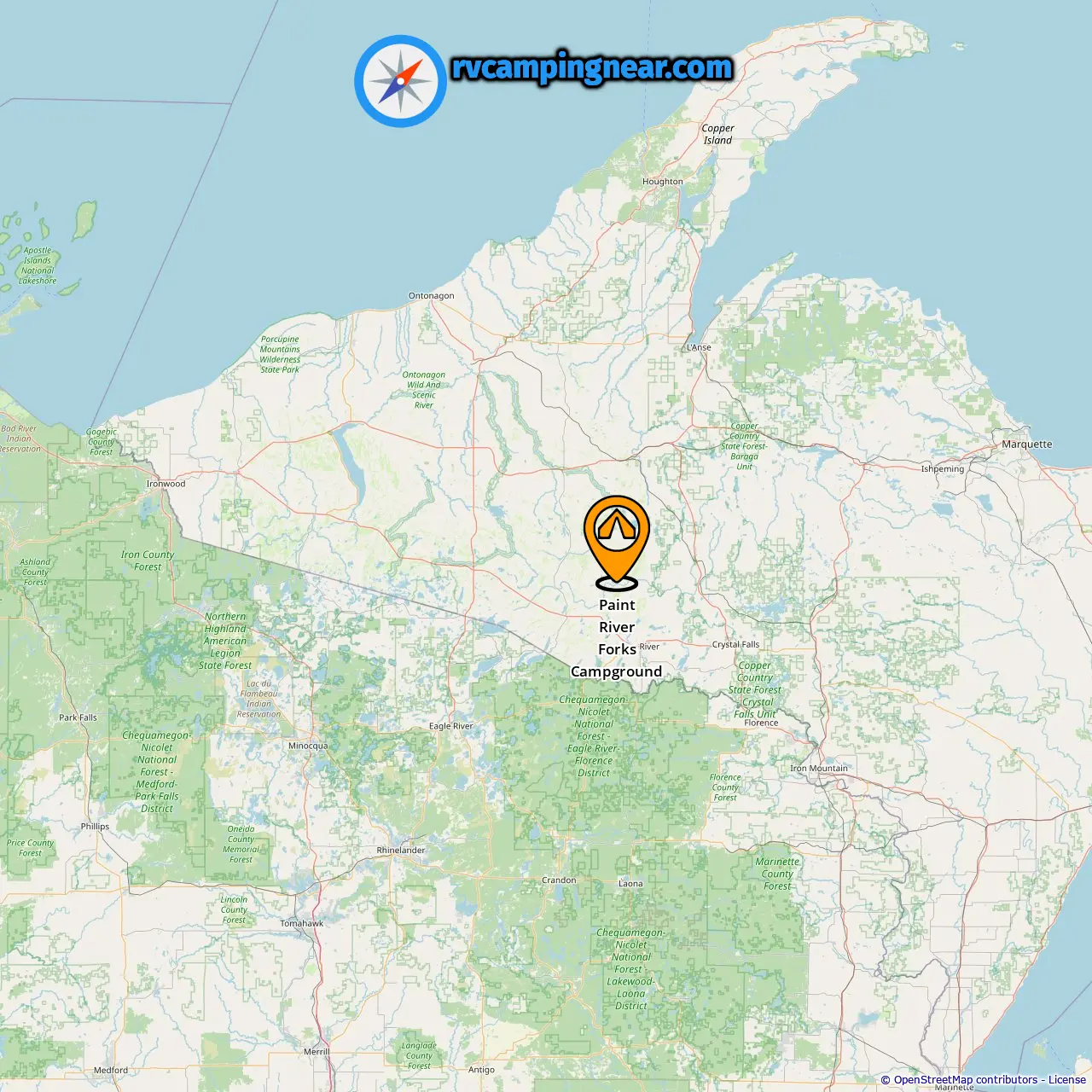The image size is (1092, 1092).
Task: Select the Iron Mountain label
Action: pos(819,769)
